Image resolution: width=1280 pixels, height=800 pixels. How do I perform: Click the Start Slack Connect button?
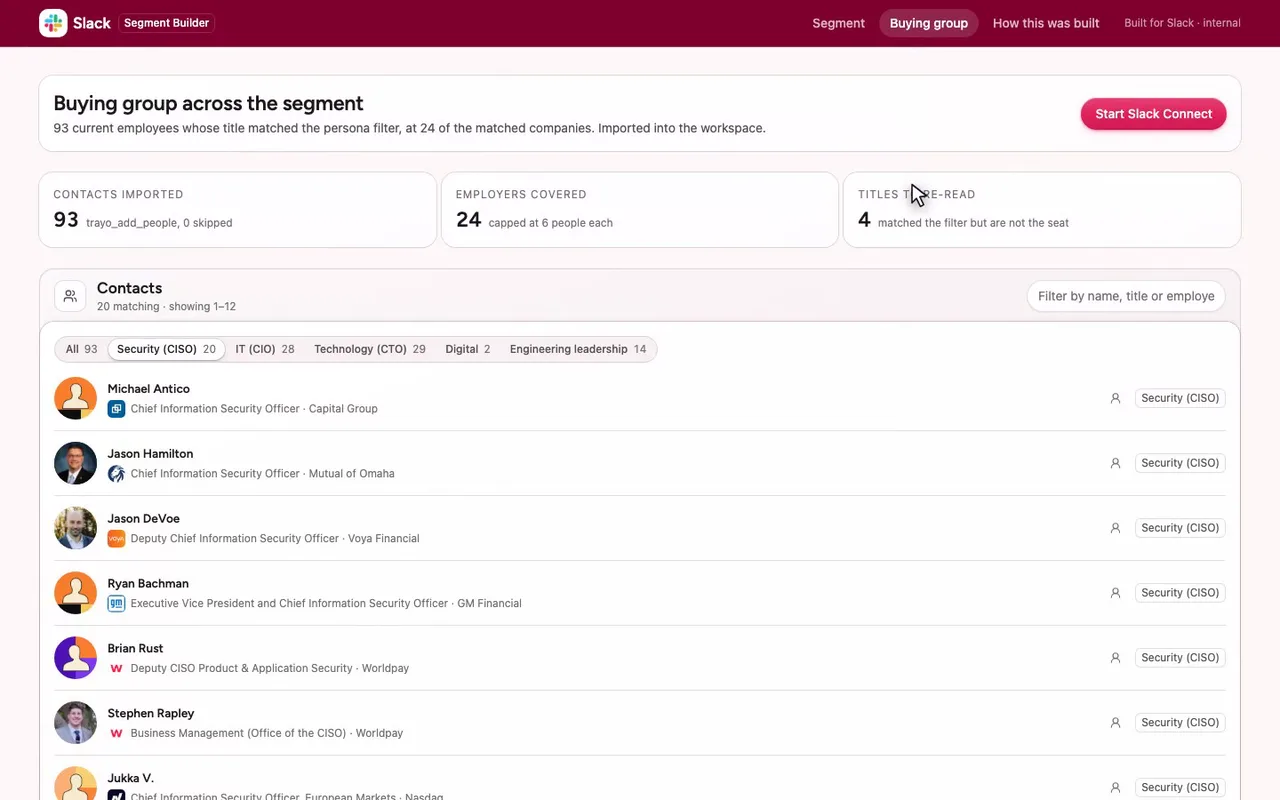pyautogui.click(x=1154, y=114)
